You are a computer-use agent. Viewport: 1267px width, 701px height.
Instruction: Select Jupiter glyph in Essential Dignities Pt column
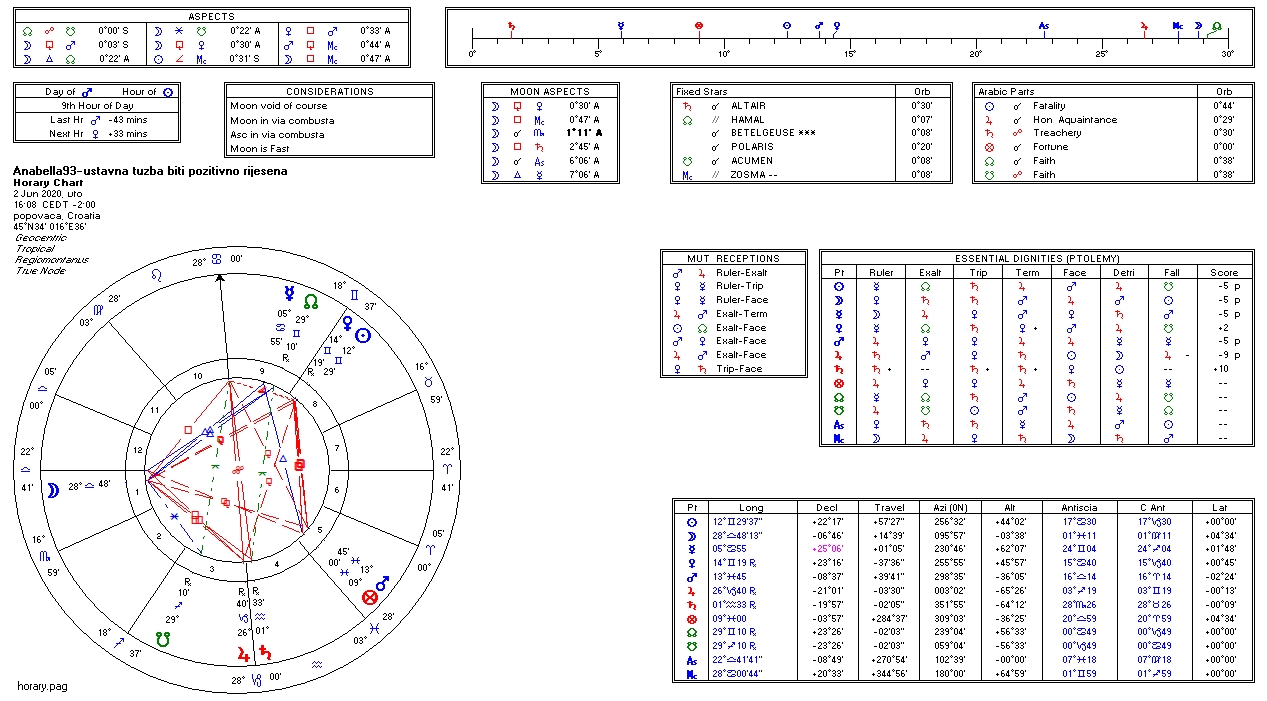point(838,355)
